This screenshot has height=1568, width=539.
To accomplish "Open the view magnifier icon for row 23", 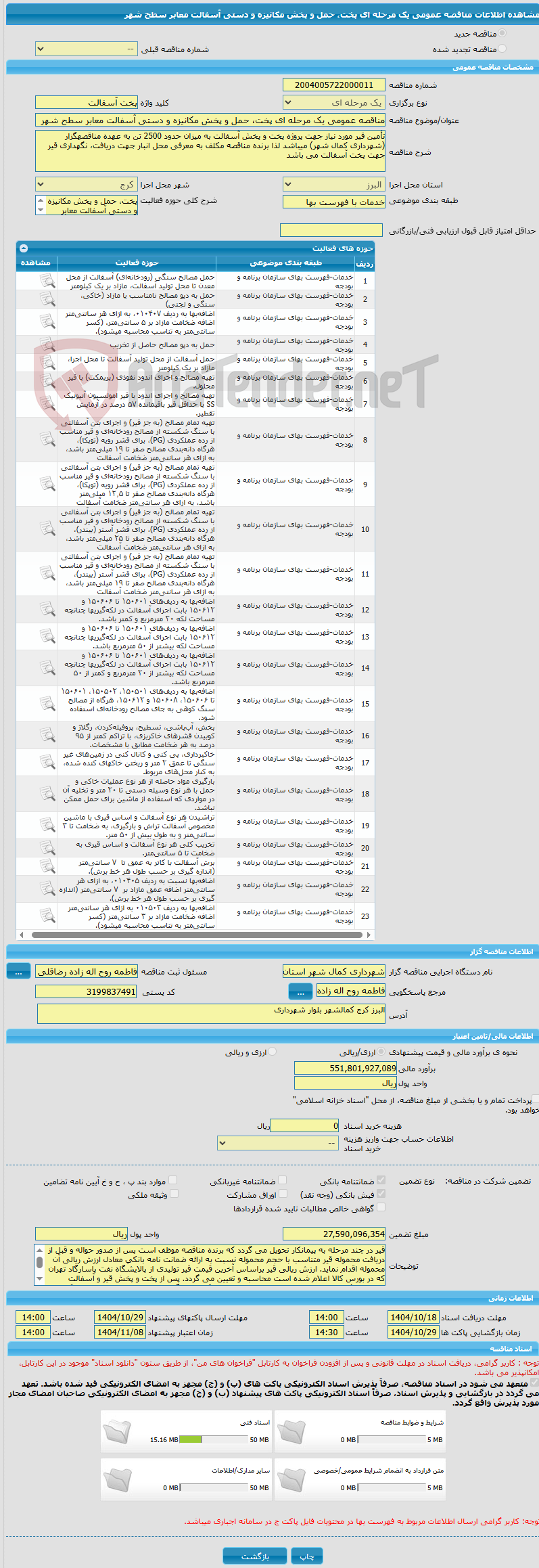I will point(47,916).
